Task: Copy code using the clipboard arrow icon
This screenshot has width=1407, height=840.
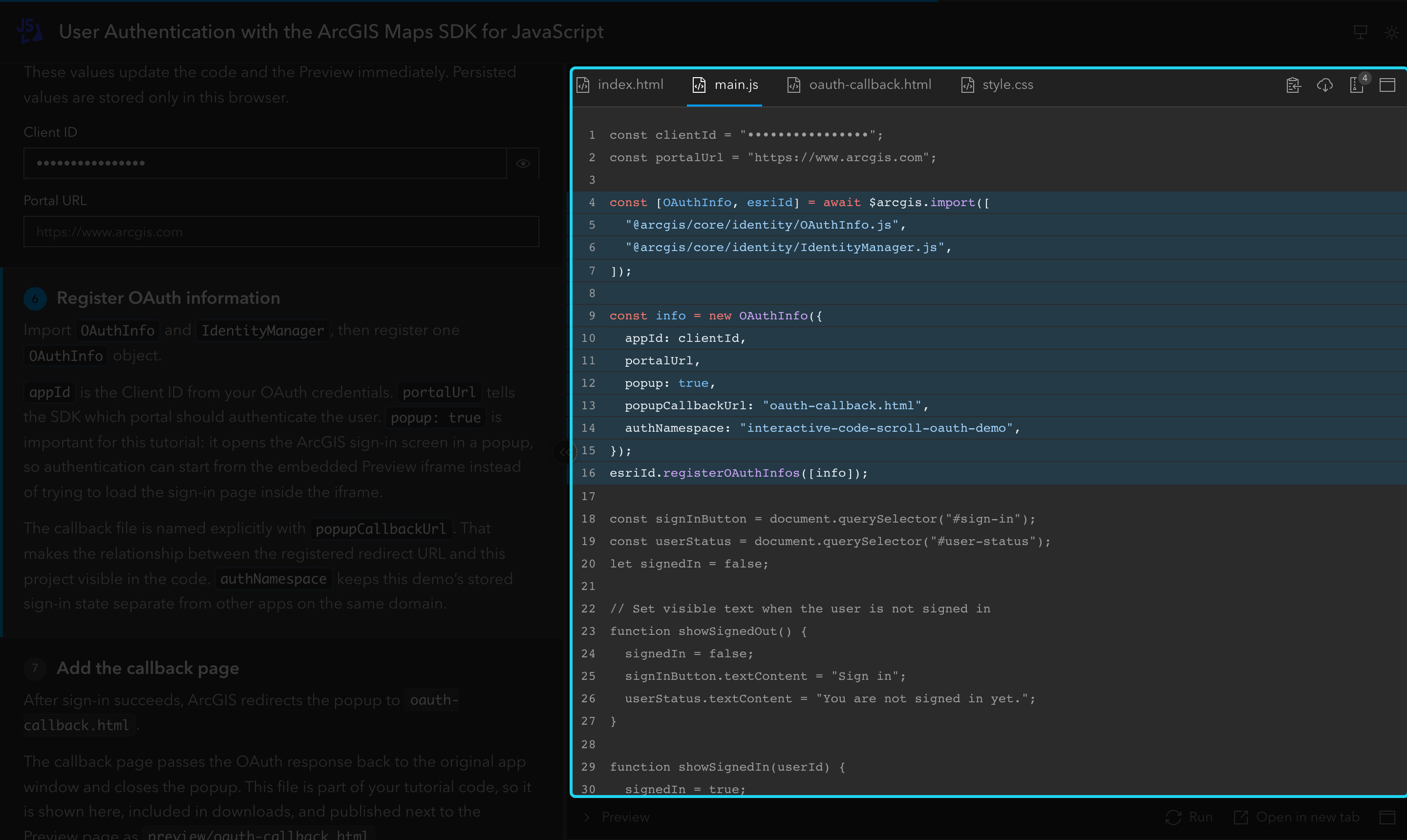Action: click(x=1293, y=85)
